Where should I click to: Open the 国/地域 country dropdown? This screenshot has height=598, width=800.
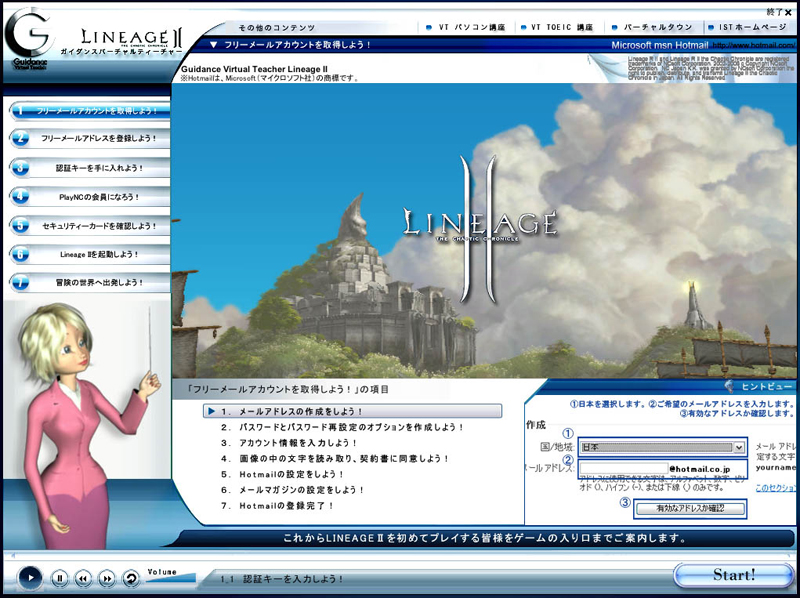coord(663,447)
